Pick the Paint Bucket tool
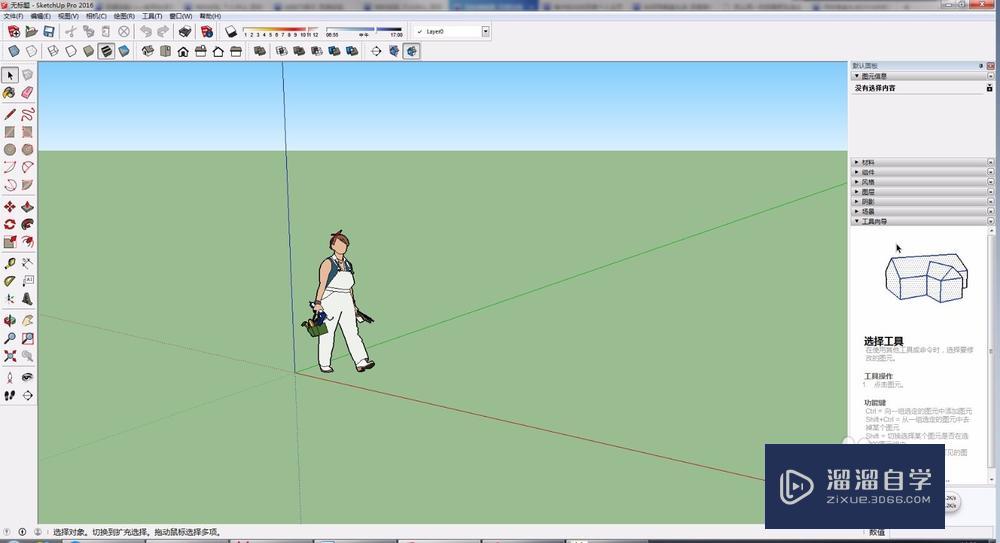 (x=10, y=93)
